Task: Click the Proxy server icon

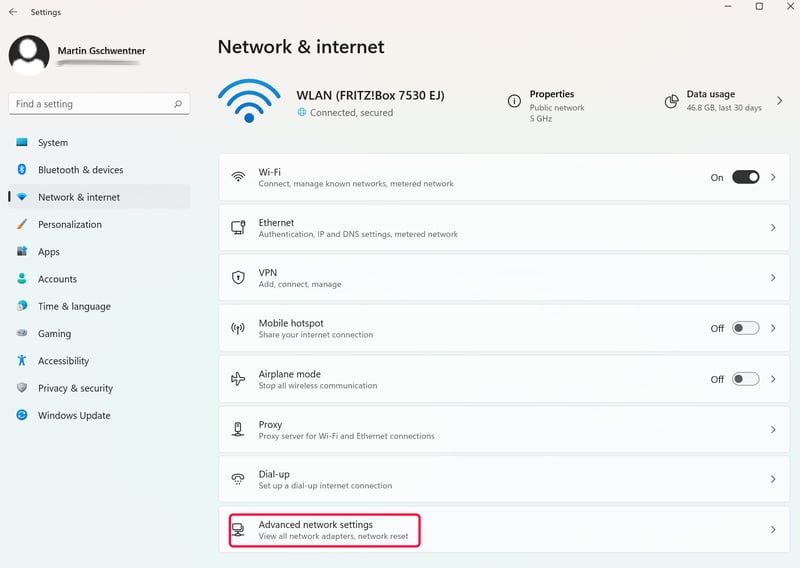Action: [x=238, y=429]
